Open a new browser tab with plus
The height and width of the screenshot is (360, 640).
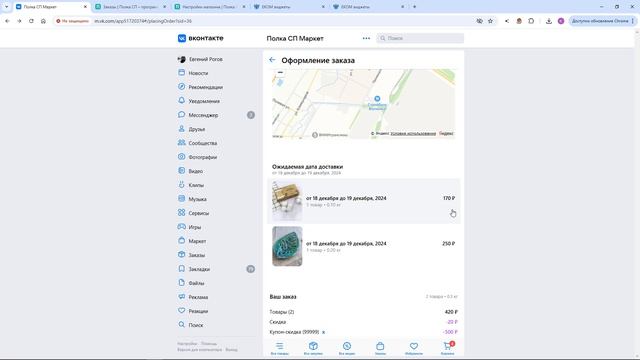(414, 7)
